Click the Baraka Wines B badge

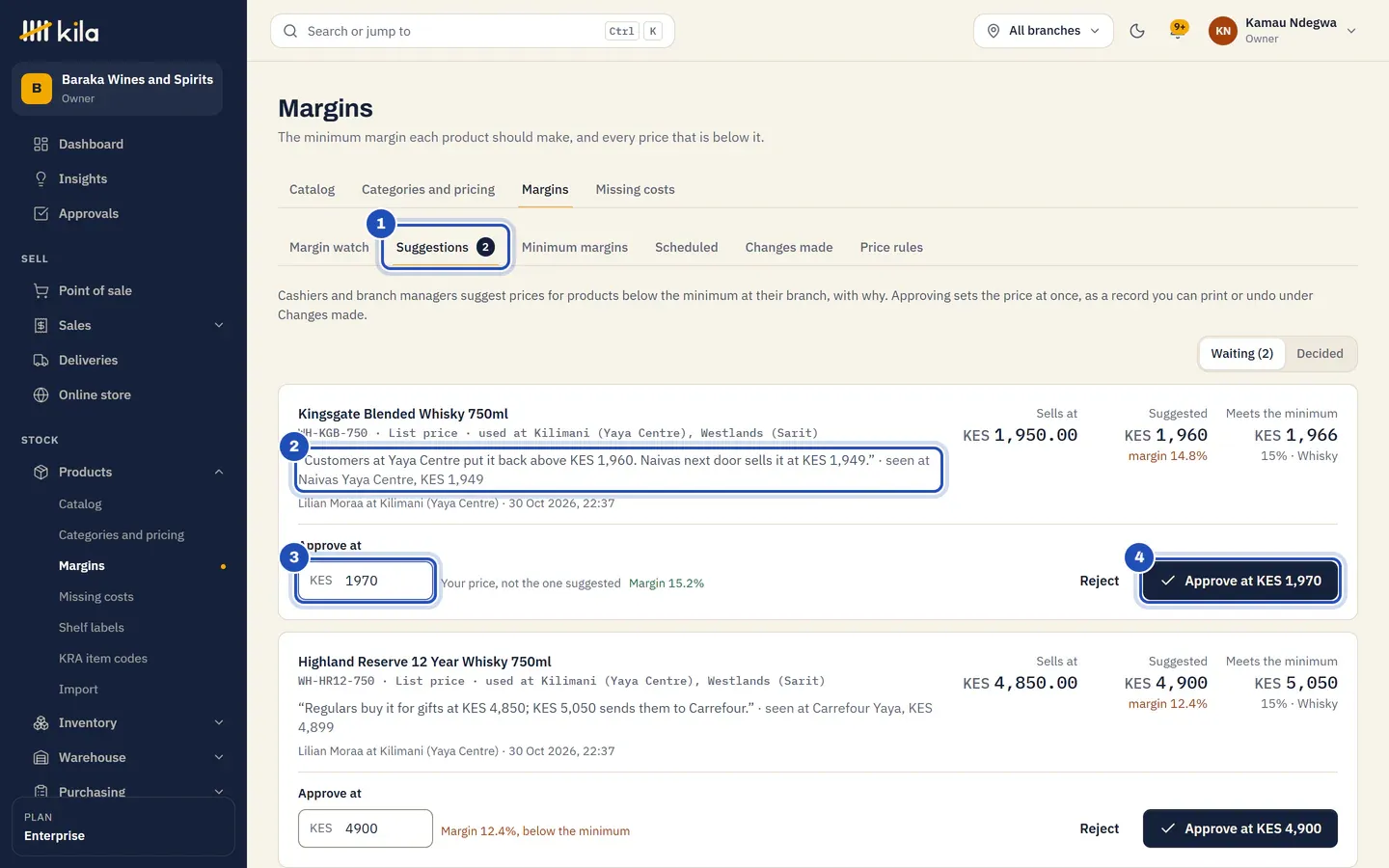click(x=37, y=89)
